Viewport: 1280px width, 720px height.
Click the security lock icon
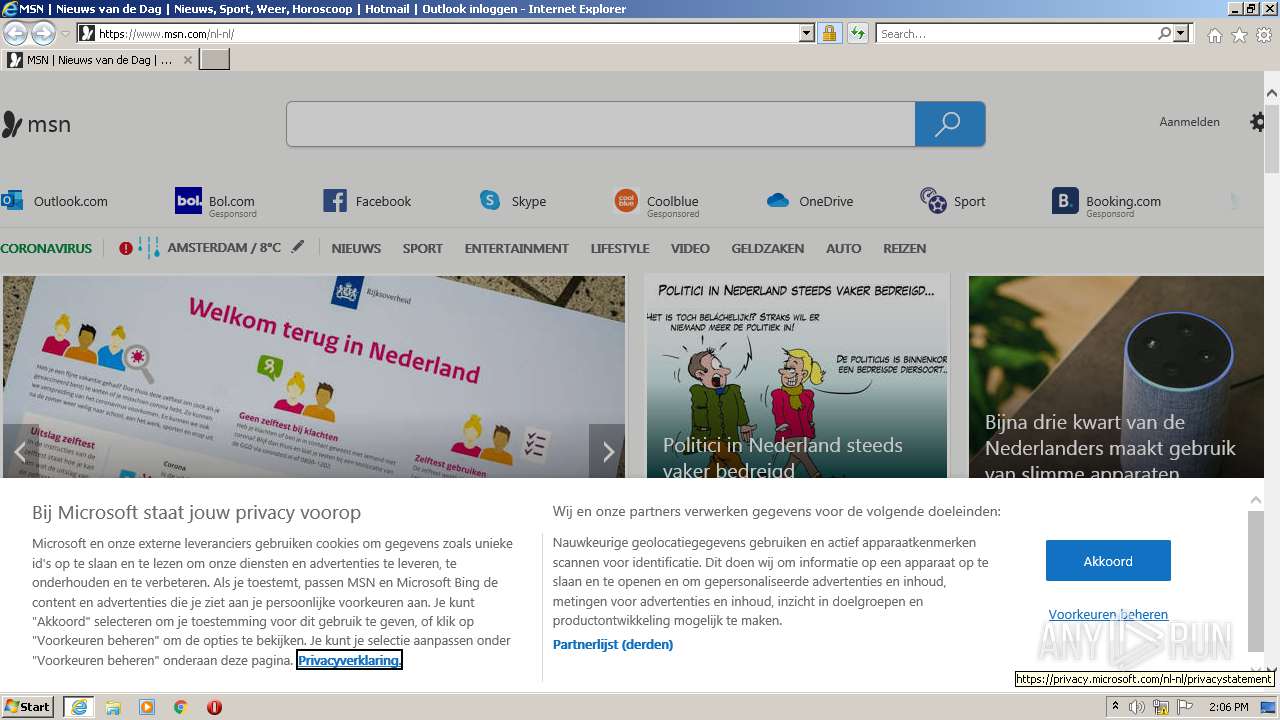click(x=829, y=33)
